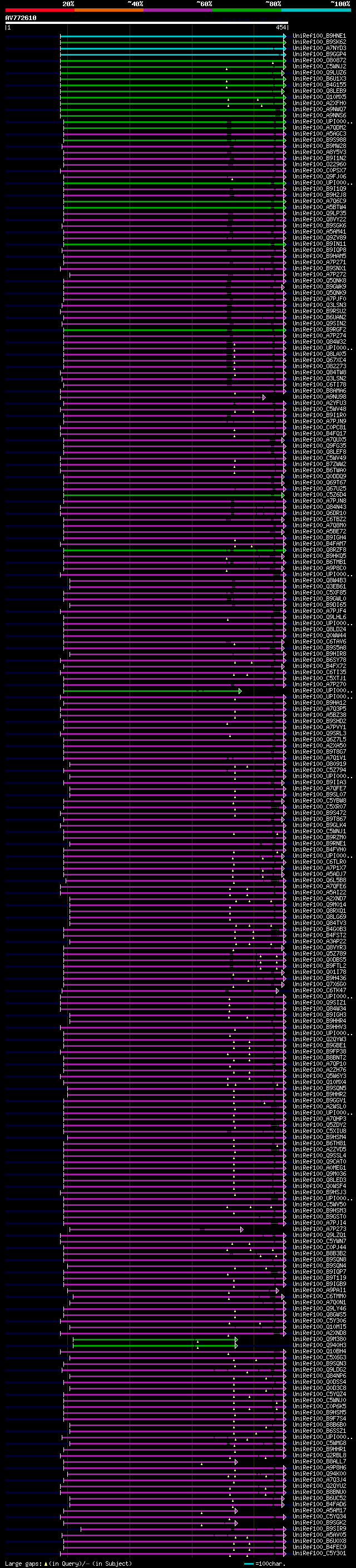Select hit label UniRef100_A5AGC3

click(319, 134)
